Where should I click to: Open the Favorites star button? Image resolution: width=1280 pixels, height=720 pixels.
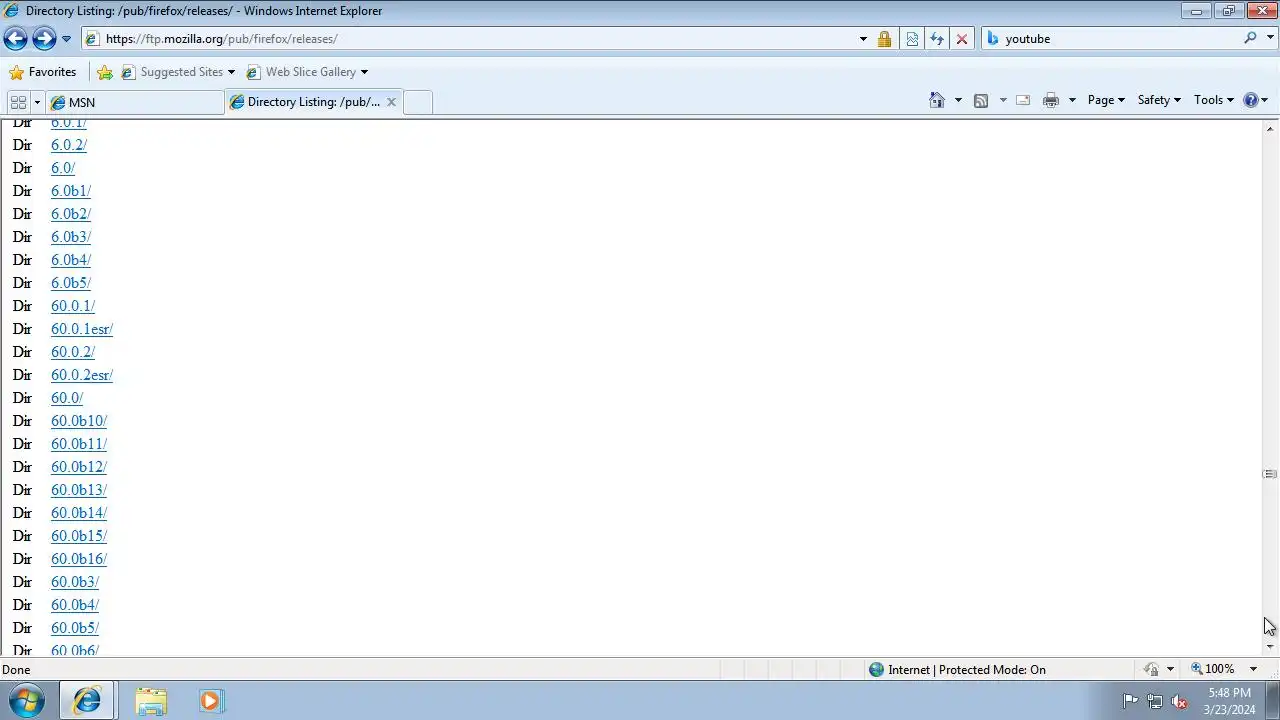coord(42,72)
